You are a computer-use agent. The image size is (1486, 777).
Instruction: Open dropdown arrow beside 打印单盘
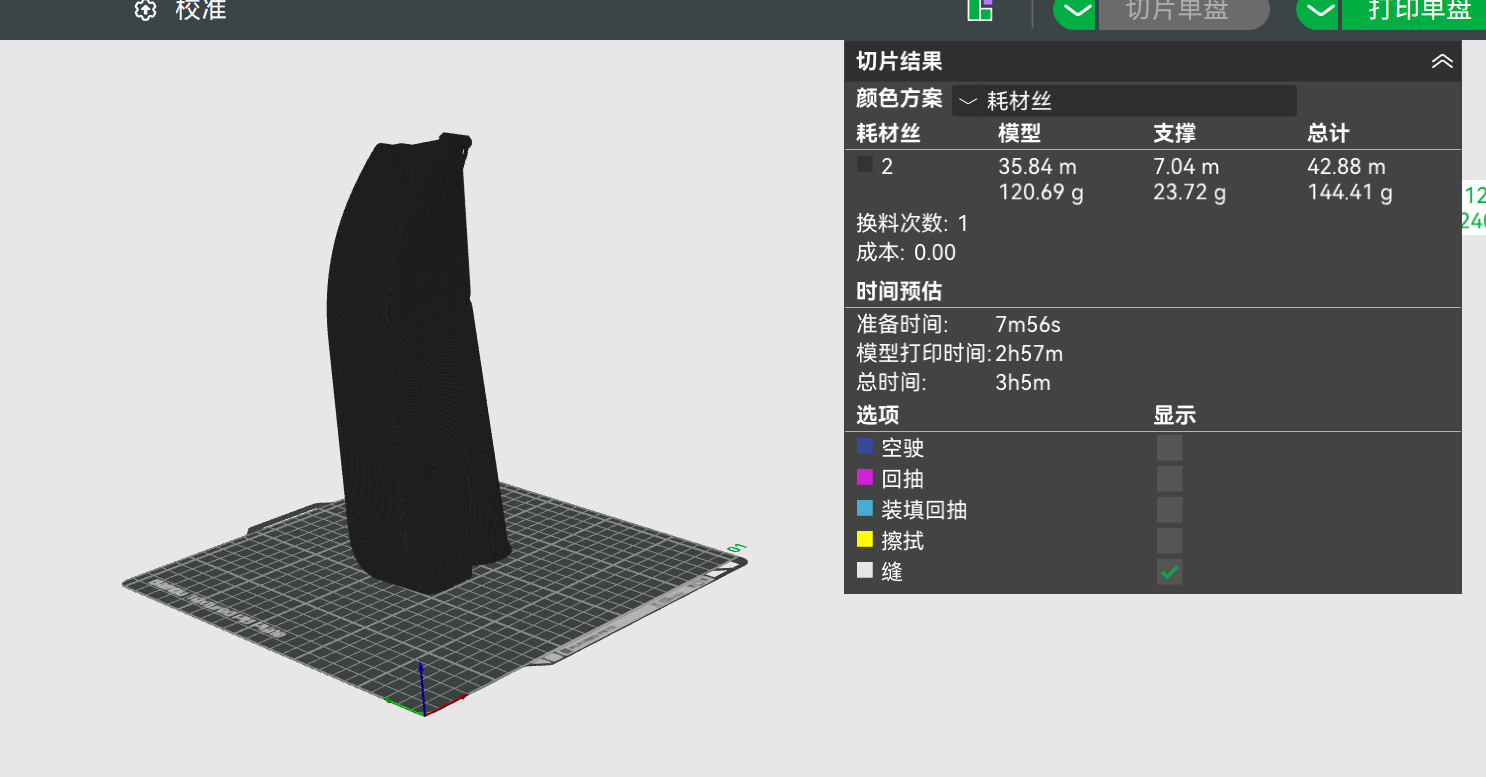tap(1319, 12)
